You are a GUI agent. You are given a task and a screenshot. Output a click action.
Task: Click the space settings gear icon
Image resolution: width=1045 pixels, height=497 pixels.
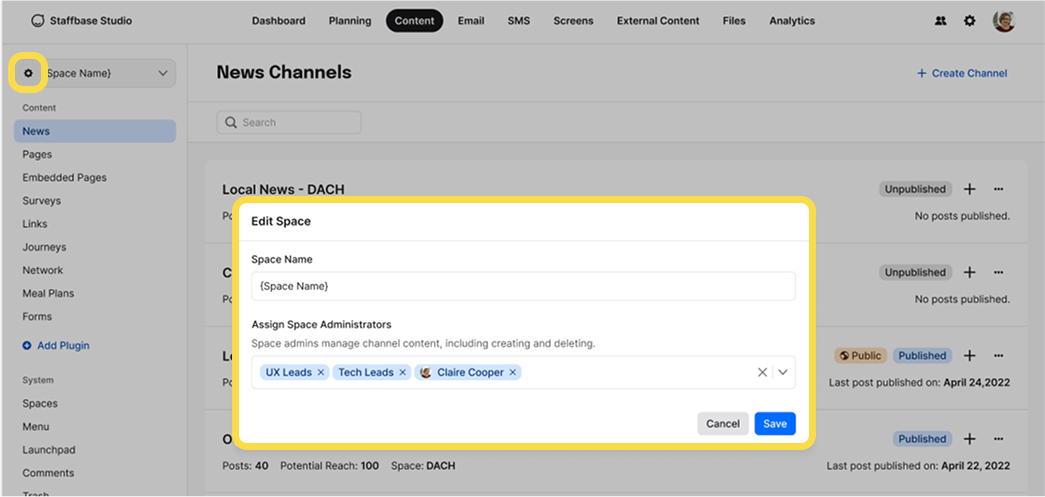click(x=28, y=73)
